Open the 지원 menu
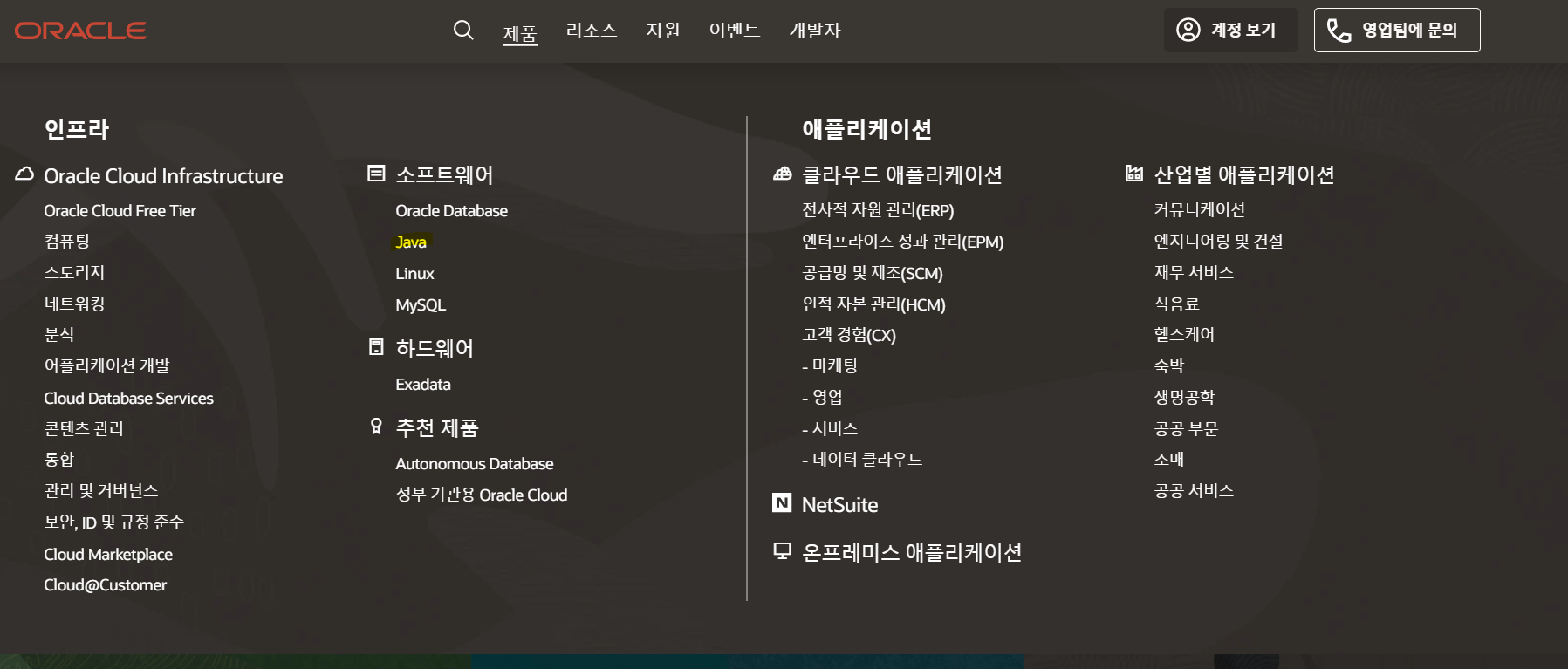Image resolution: width=1568 pixels, height=669 pixels. 663,31
